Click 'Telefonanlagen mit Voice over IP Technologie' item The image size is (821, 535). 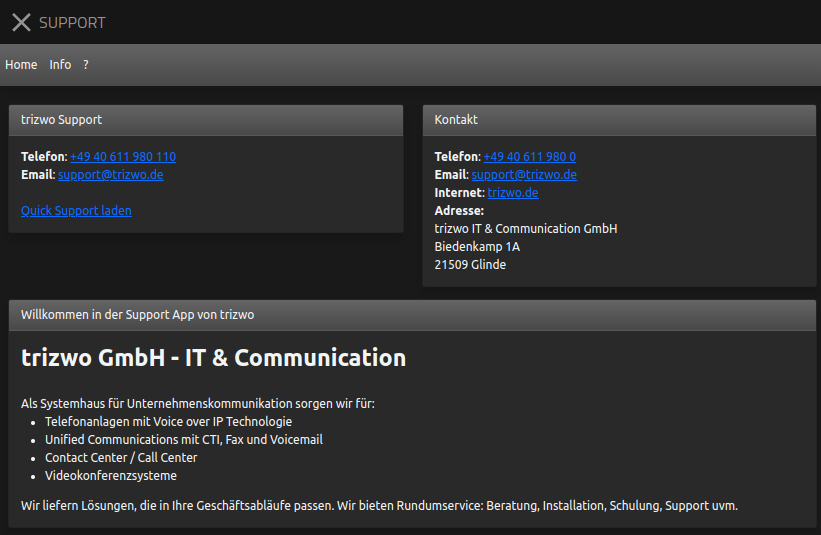point(169,421)
